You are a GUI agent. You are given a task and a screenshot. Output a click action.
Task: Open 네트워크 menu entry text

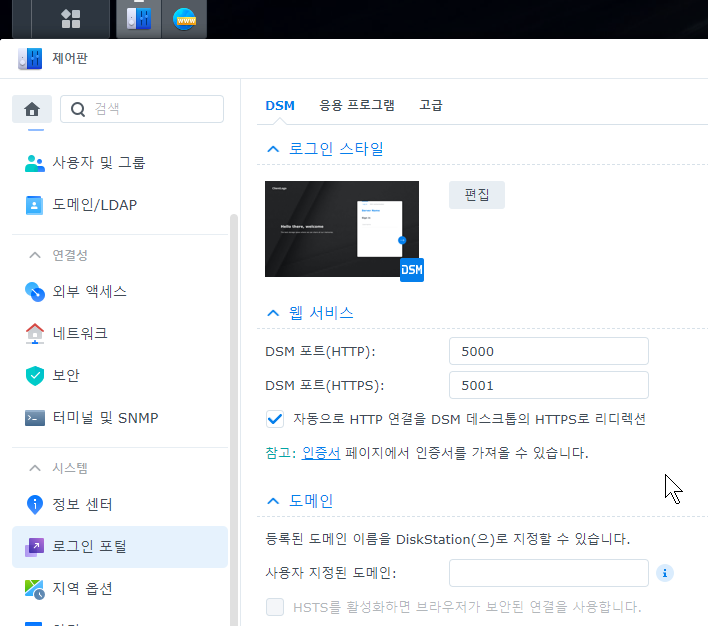point(80,333)
